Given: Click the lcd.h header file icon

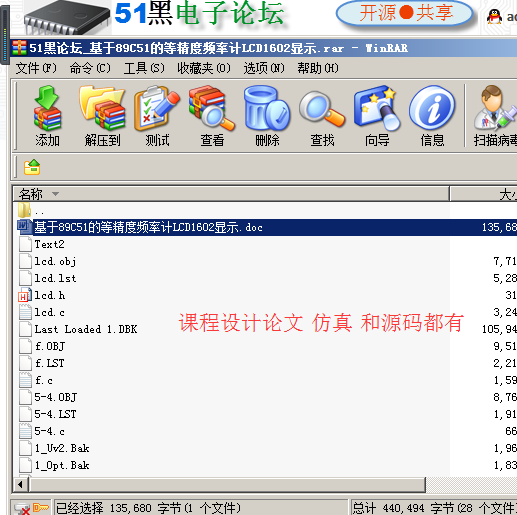Looking at the screenshot, I should 25,295.
